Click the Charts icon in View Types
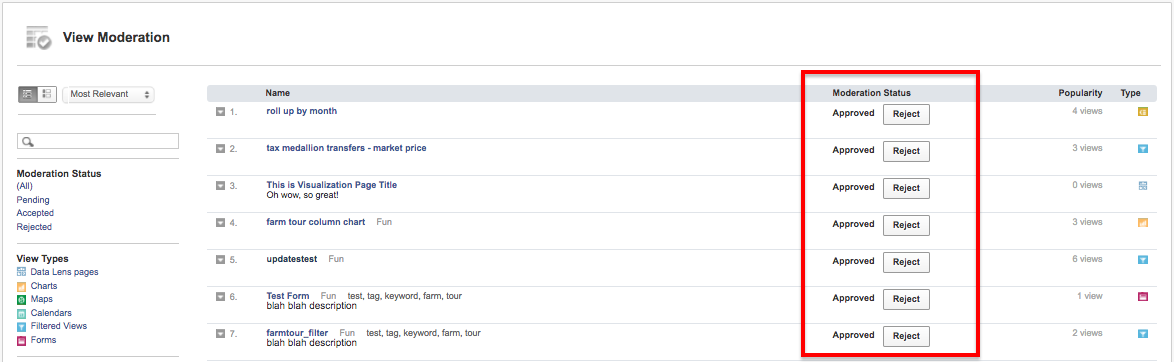The image size is (1174, 362). pos(22,286)
